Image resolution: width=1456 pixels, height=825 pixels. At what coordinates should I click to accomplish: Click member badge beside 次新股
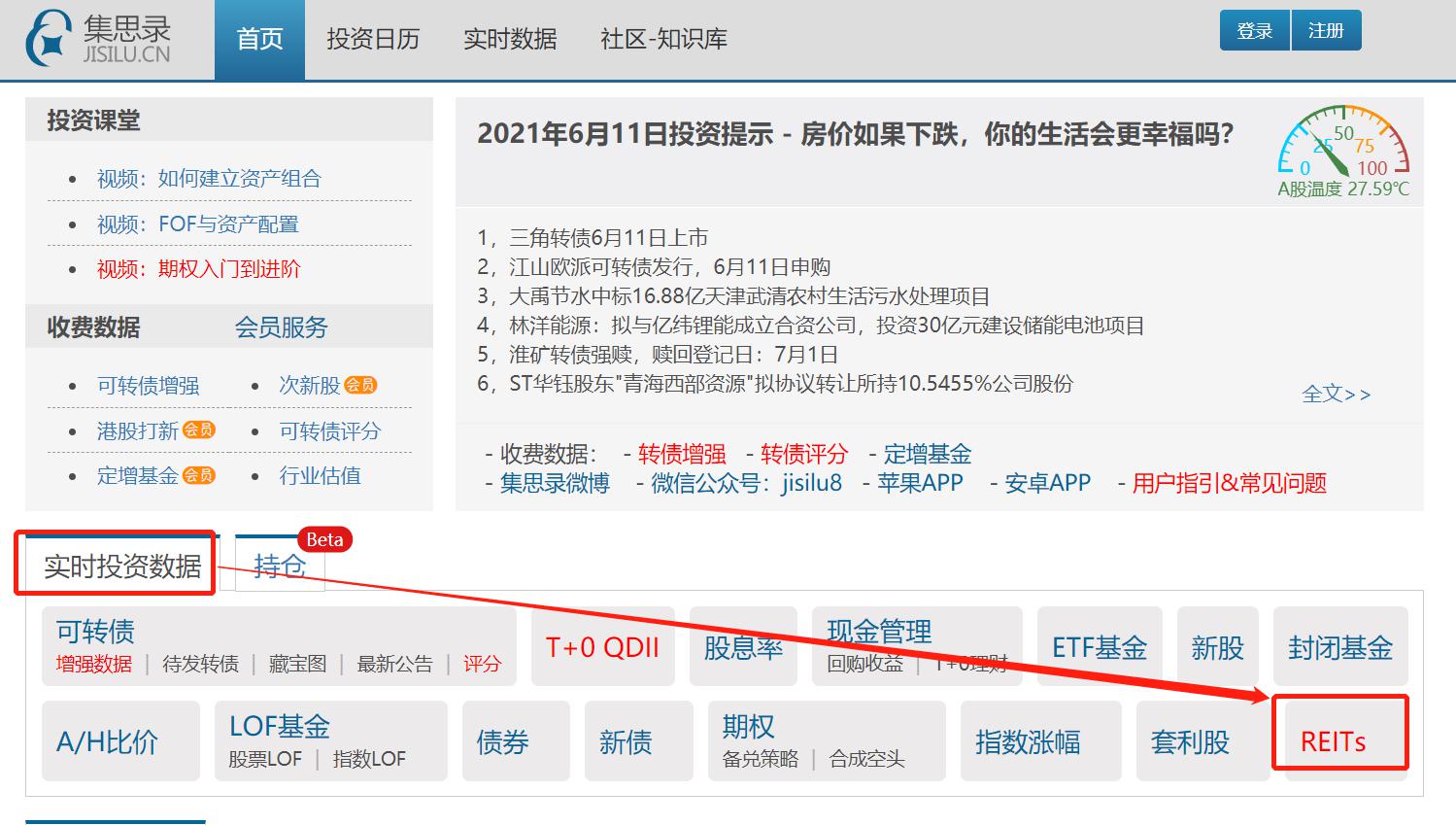pyautogui.click(x=360, y=385)
